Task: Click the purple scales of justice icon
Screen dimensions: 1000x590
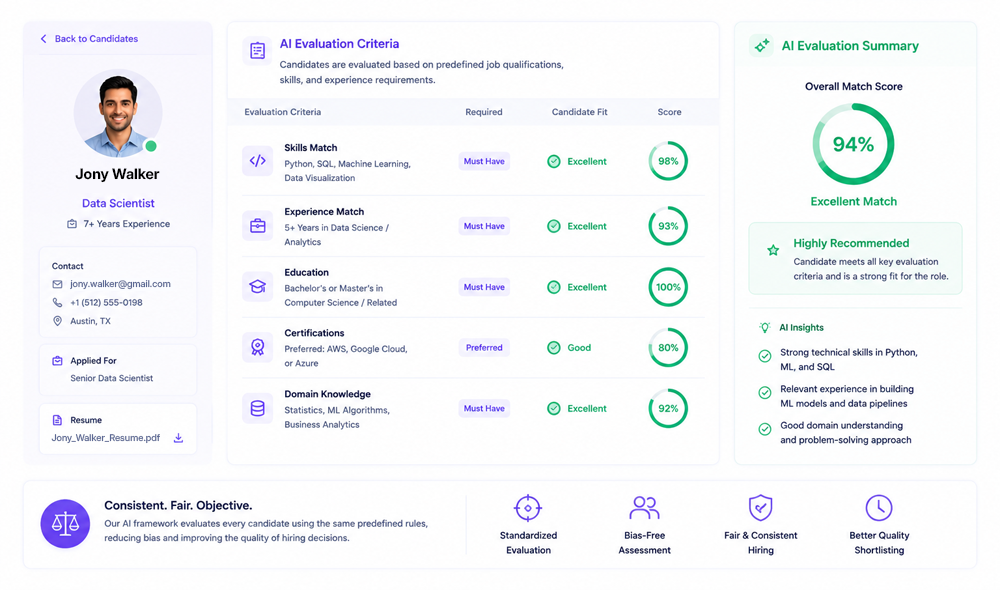Action: 65,524
